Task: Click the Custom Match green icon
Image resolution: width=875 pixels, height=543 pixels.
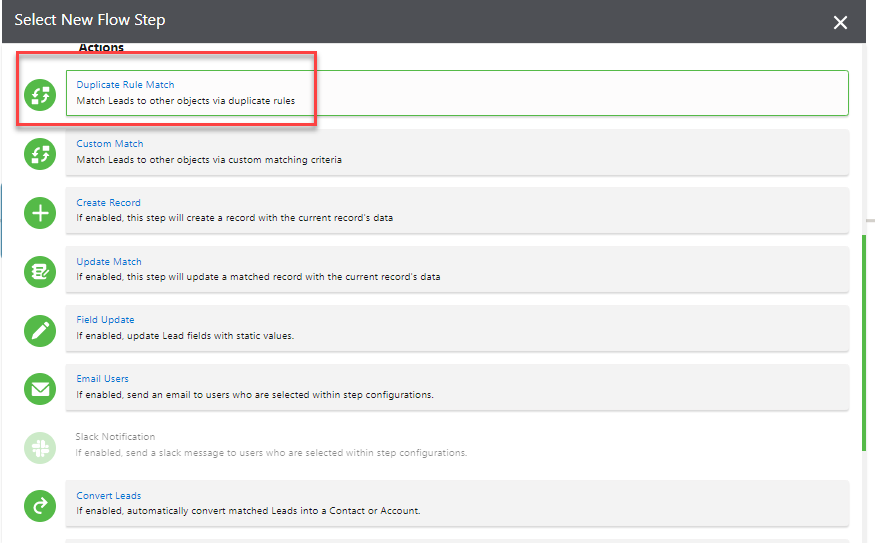Action: pos(40,154)
